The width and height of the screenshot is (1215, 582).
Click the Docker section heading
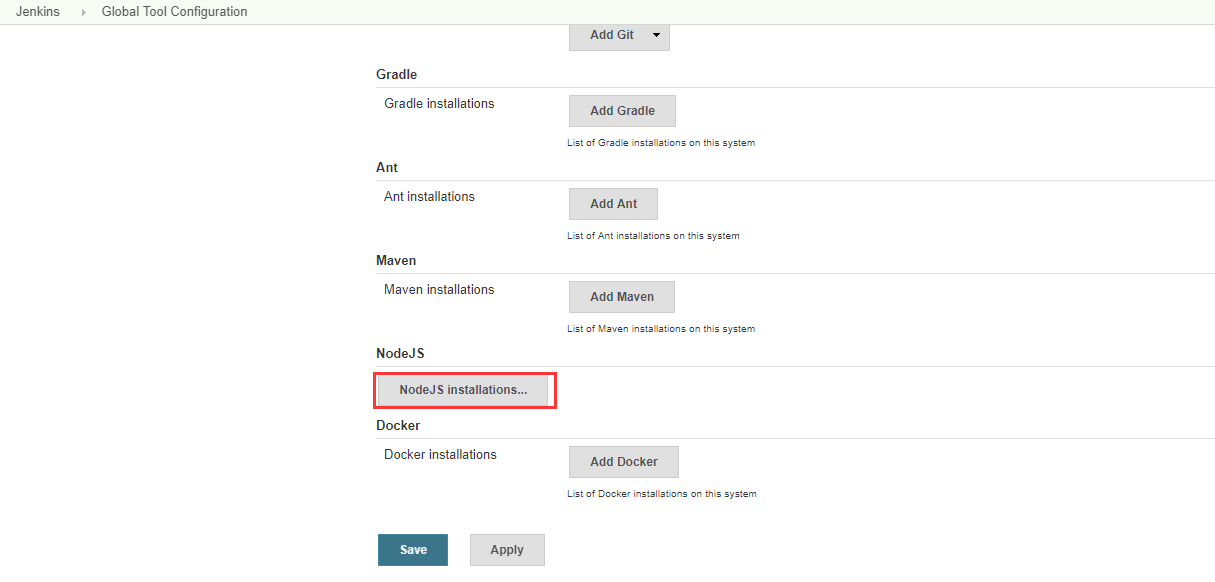398,426
